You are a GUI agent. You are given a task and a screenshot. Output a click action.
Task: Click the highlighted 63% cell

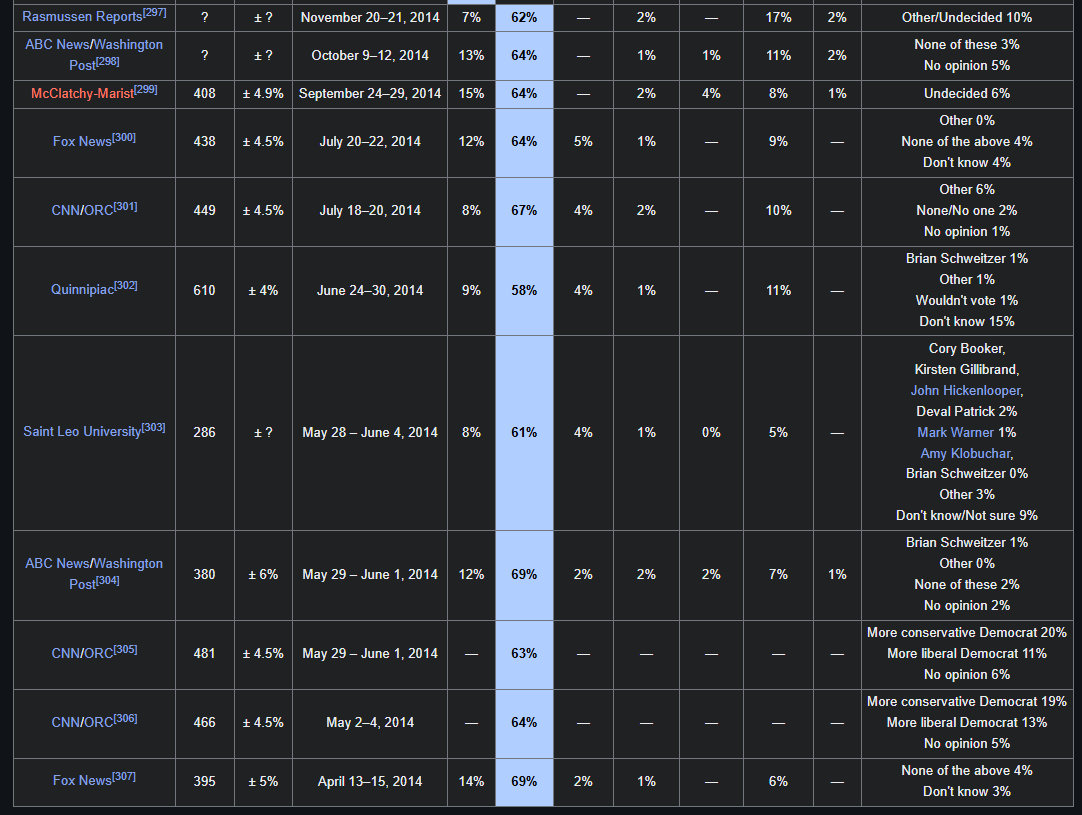pos(524,654)
